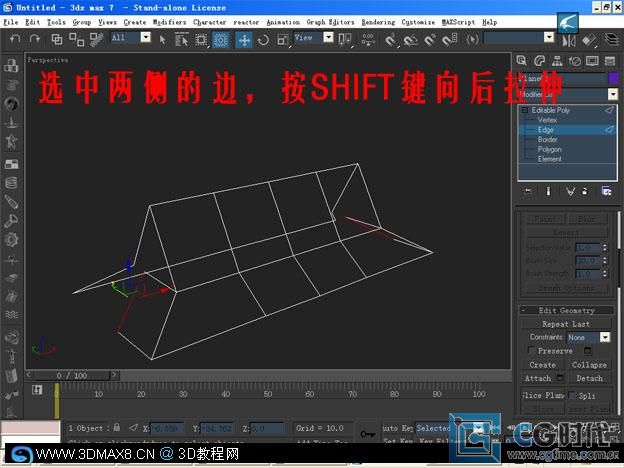Screen dimensions: 624x468
Task: Open the named selection sets dropdown arrow
Action: coord(549,37)
